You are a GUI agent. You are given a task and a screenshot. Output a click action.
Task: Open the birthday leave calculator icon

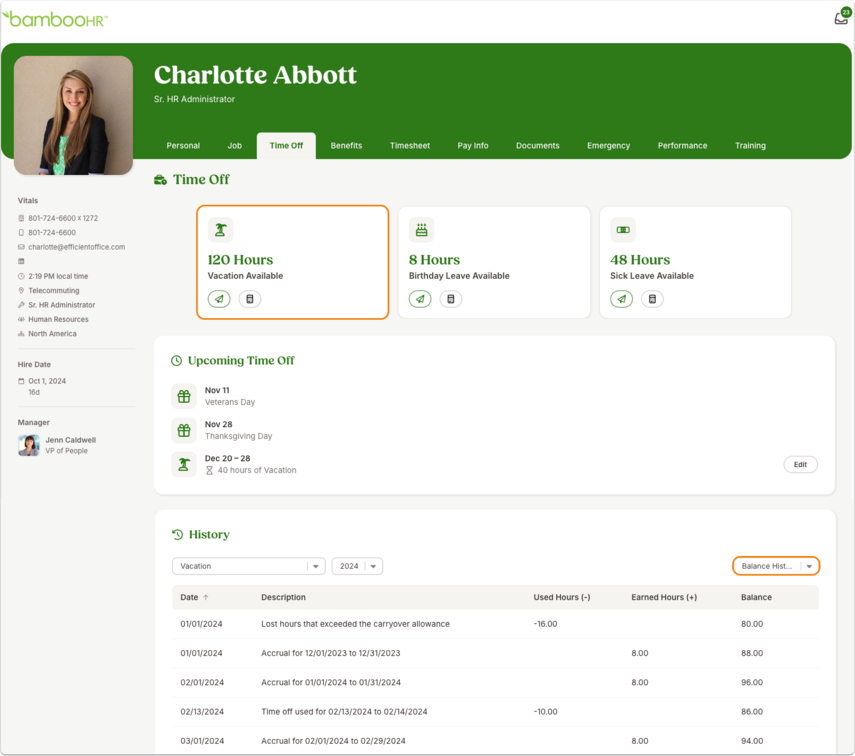(451, 299)
